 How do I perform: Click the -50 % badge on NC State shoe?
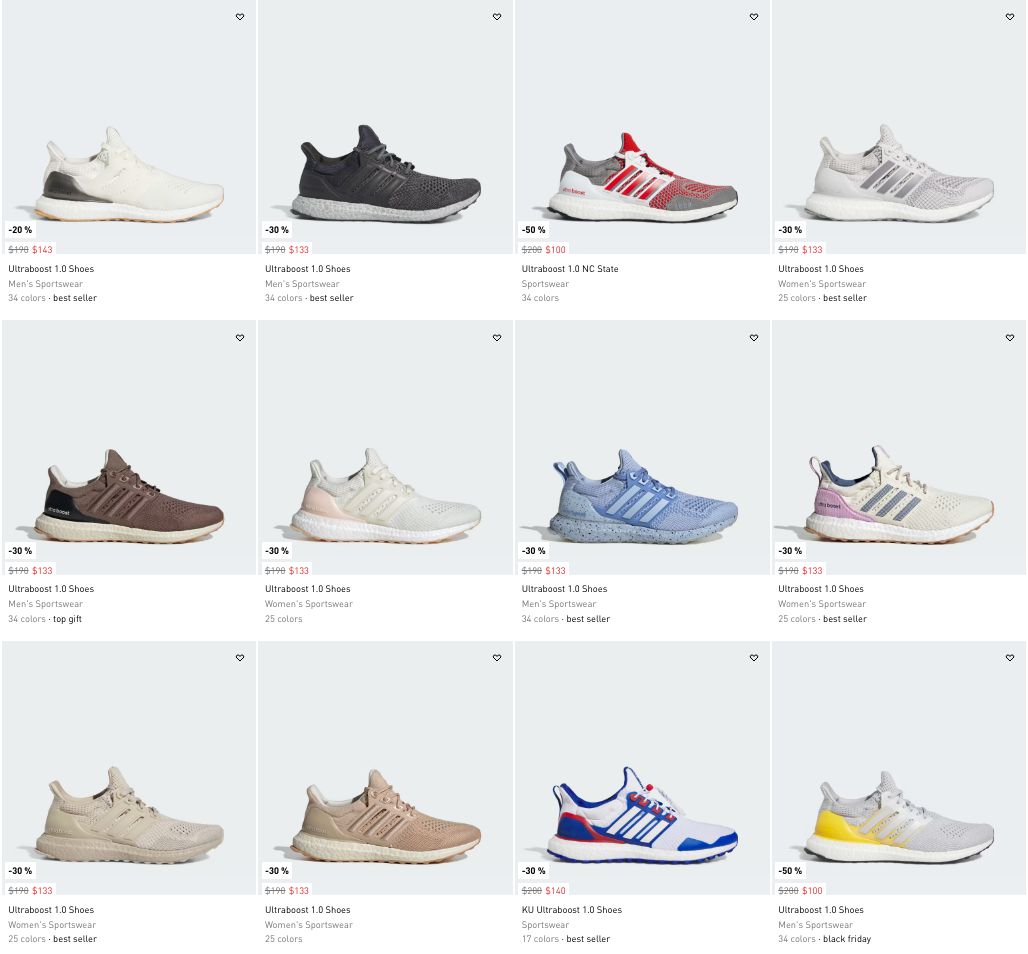534,230
